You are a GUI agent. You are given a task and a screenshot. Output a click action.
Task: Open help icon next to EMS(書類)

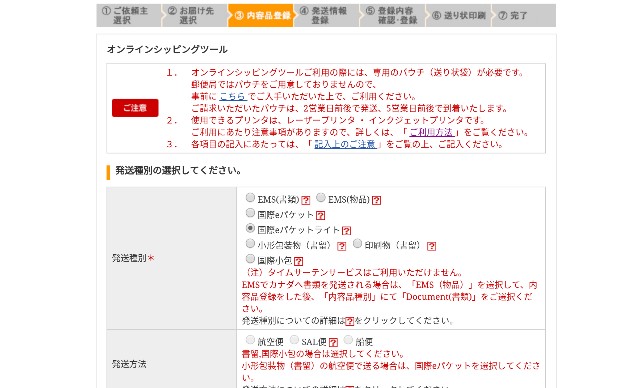pyautogui.click(x=306, y=200)
